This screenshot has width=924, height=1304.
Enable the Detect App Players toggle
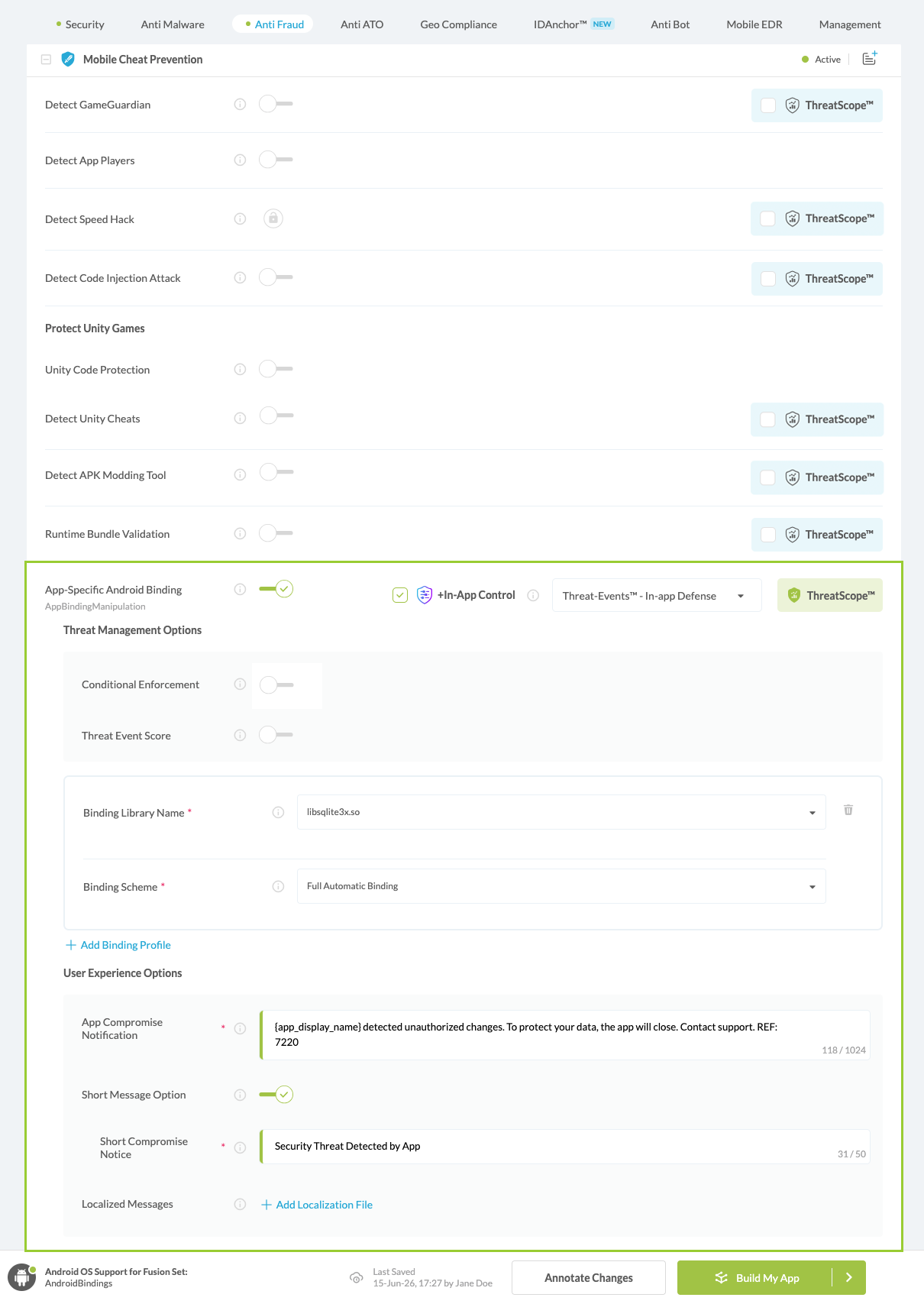(x=276, y=160)
